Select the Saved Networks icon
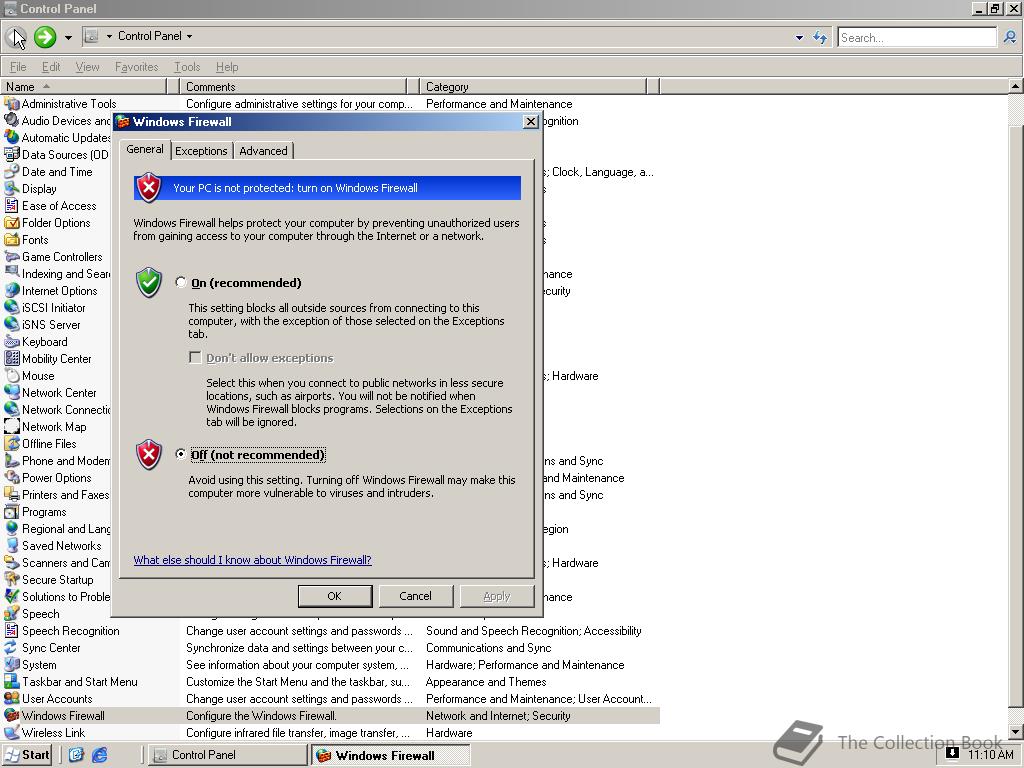The width and height of the screenshot is (1024, 768). [12, 545]
